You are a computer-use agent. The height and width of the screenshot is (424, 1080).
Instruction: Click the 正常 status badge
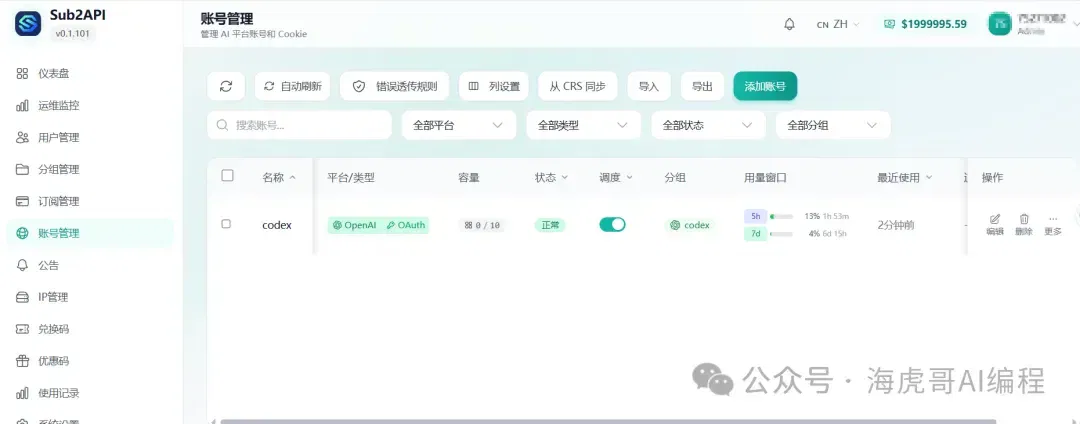pos(550,224)
